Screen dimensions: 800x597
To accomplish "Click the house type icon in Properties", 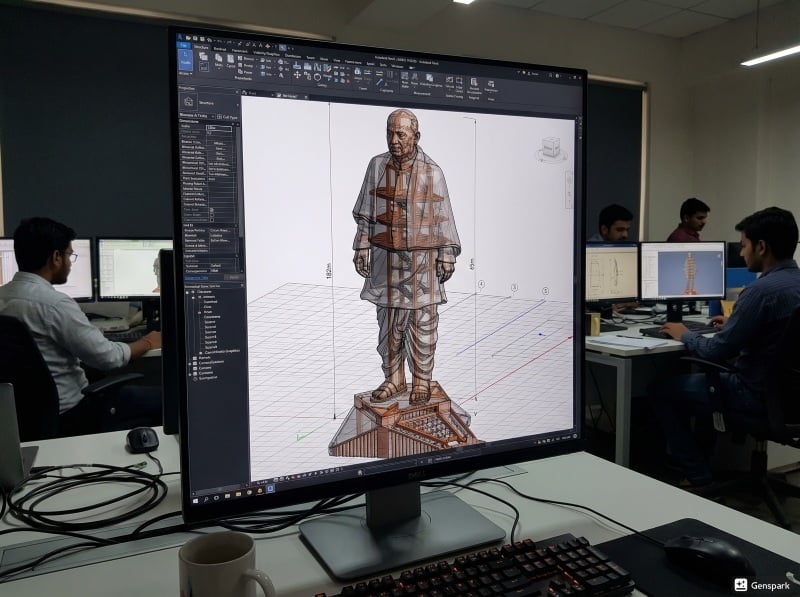I will 188,102.
